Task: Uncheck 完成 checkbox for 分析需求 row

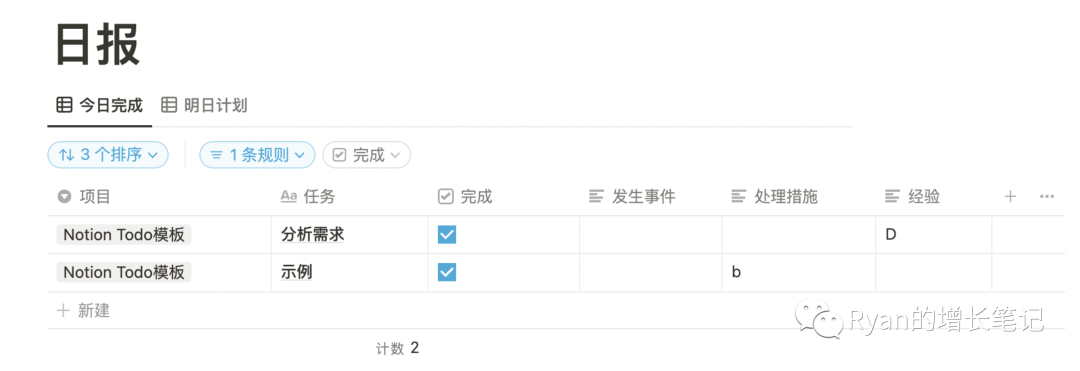Action: pyautogui.click(x=446, y=235)
